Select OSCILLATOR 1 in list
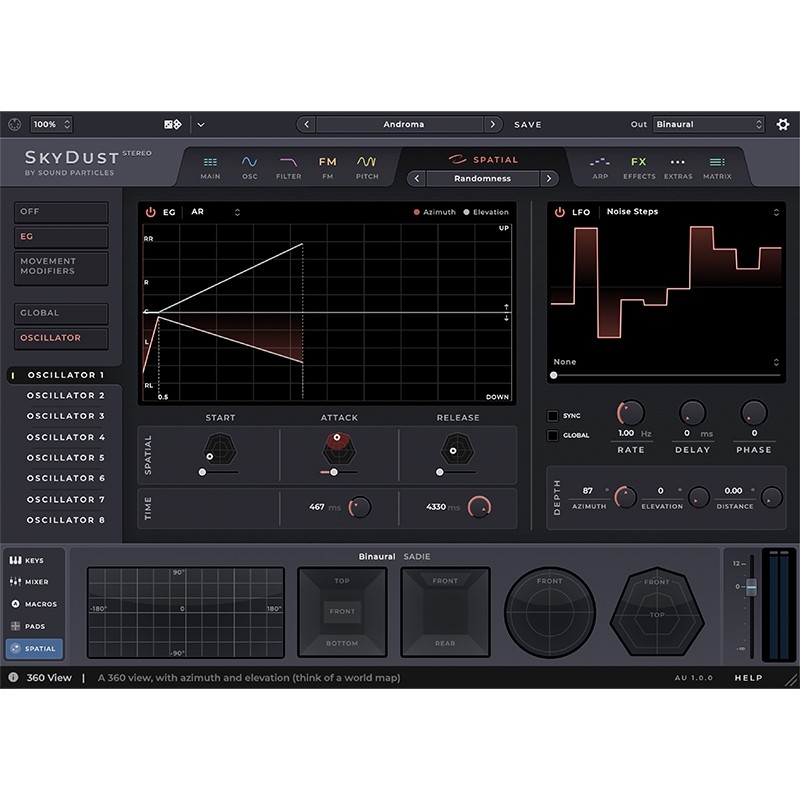Viewport: 800px width, 800px height. [x=65, y=375]
